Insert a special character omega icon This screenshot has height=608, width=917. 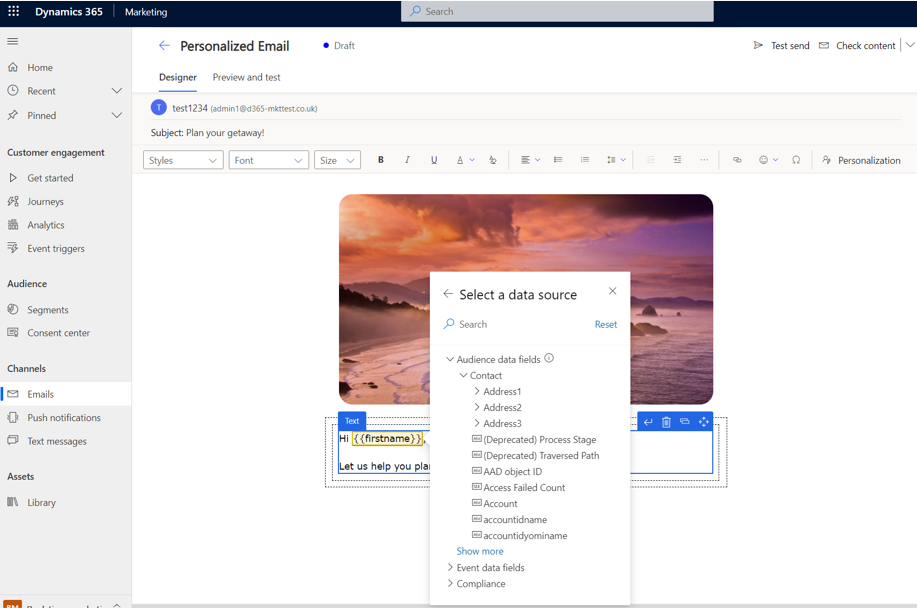tap(796, 160)
